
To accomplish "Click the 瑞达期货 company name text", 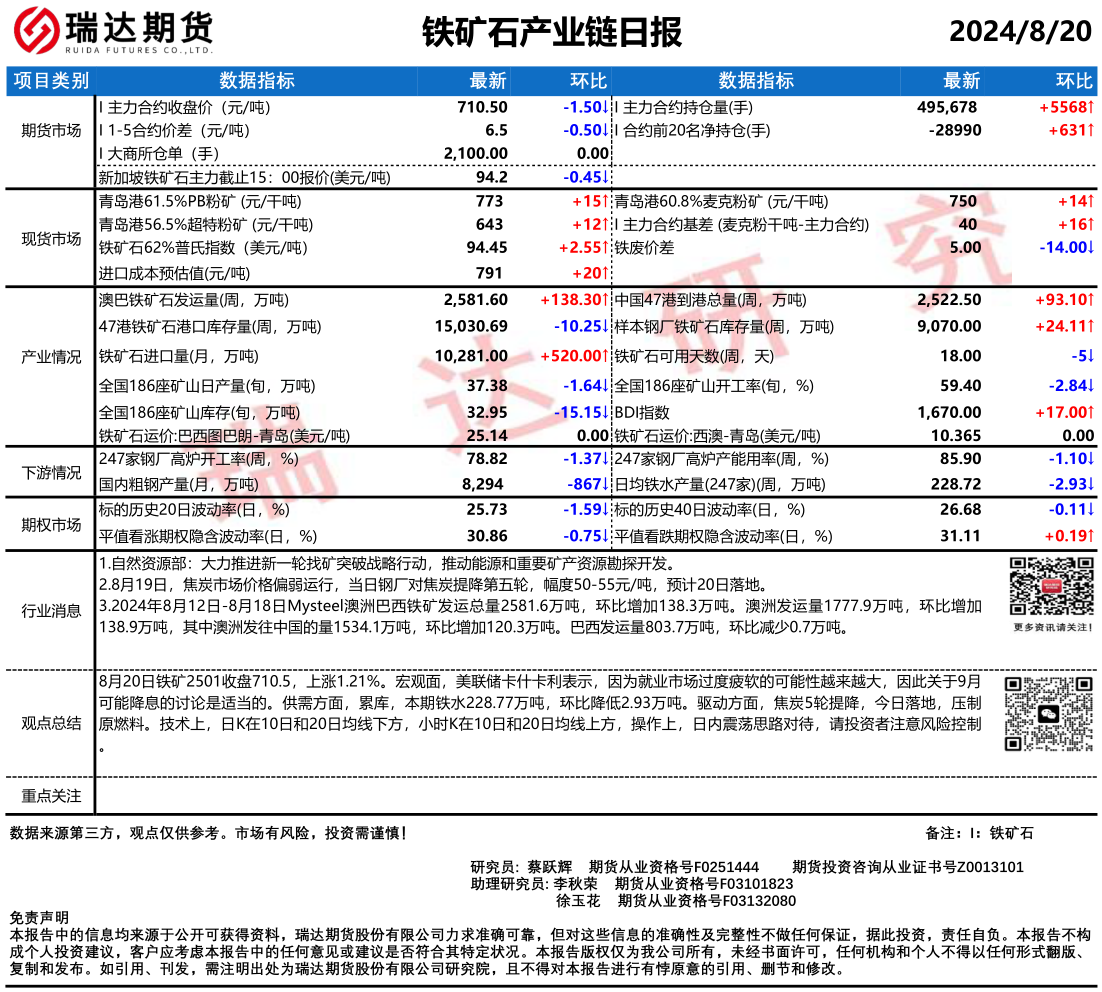I will coord(138,25).
